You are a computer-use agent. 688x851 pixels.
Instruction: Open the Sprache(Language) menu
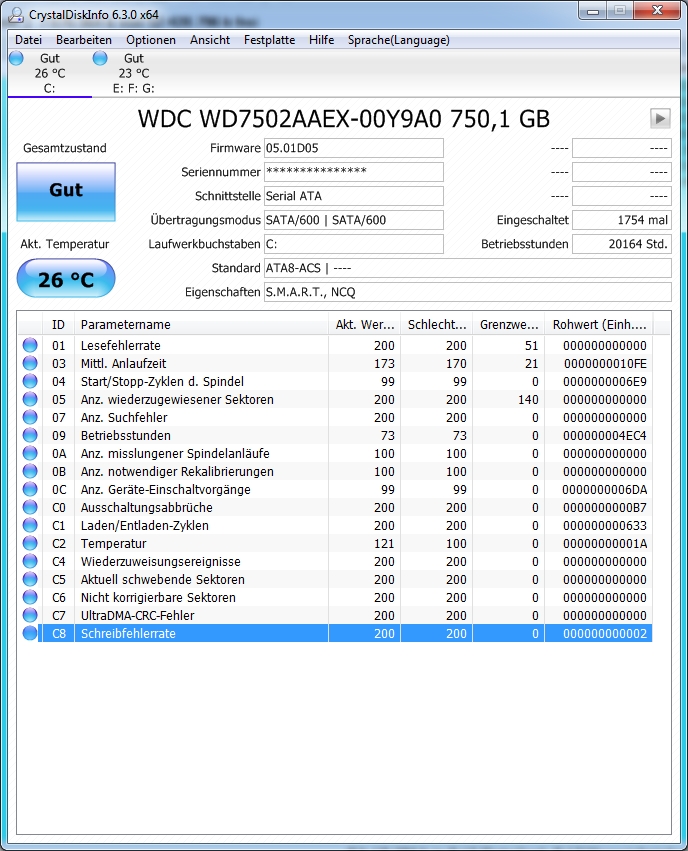[x=399, y=40]
